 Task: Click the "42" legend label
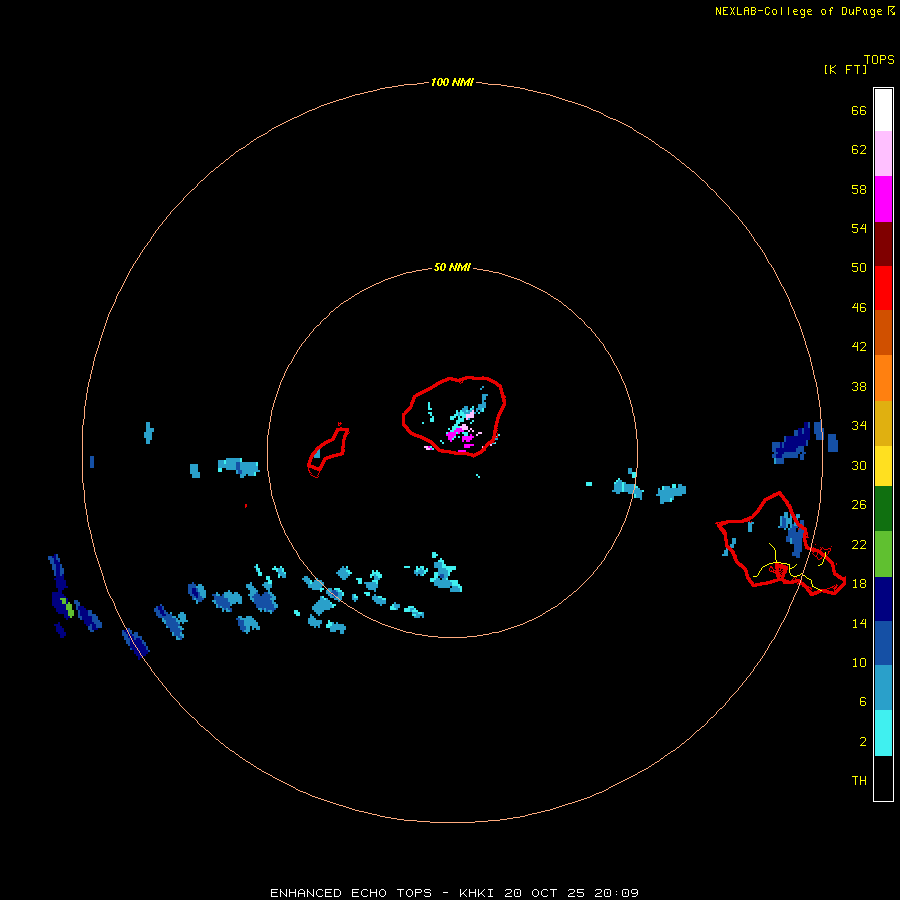click(859, 347)
